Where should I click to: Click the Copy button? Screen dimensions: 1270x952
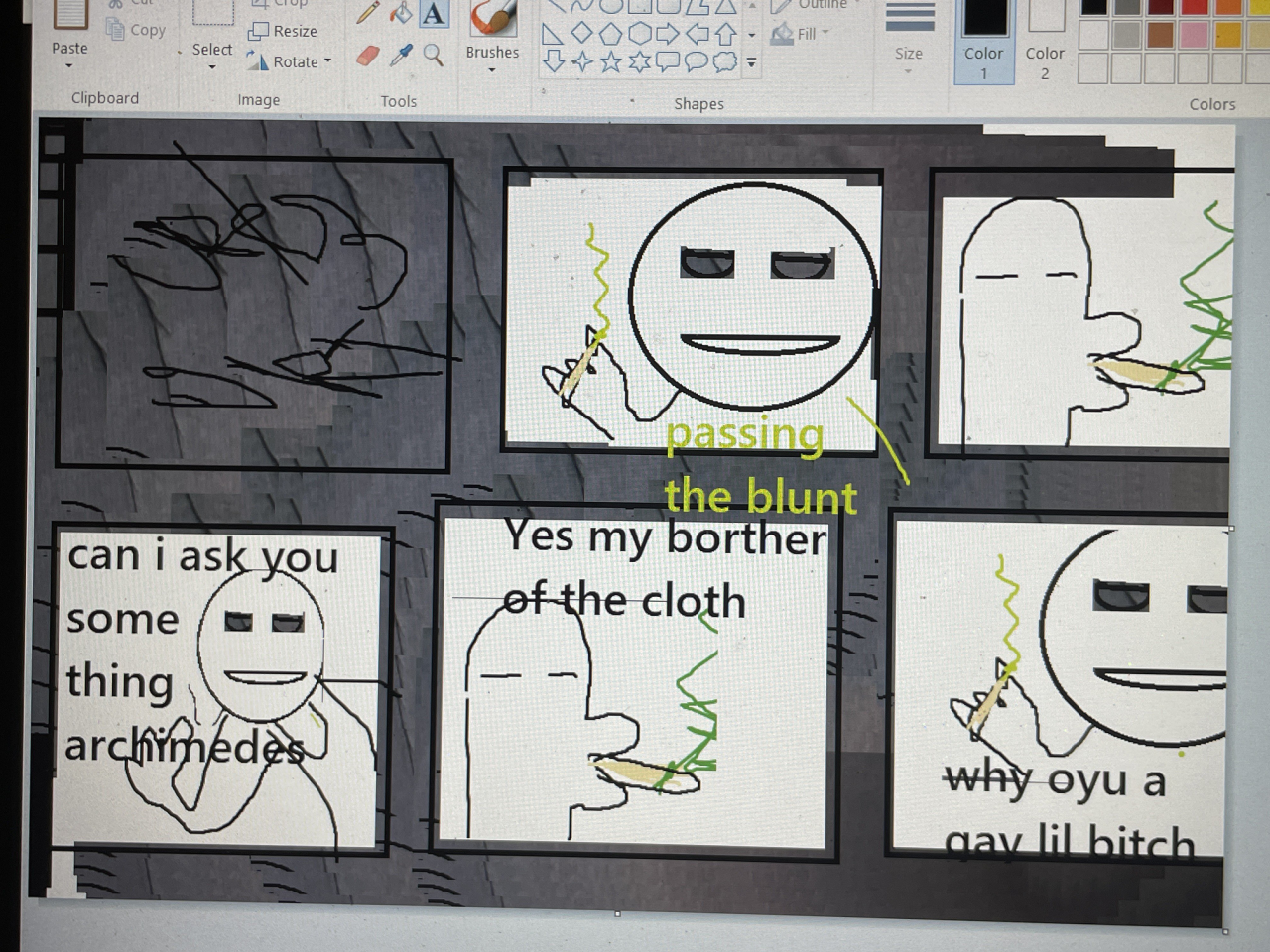(137, 30)
